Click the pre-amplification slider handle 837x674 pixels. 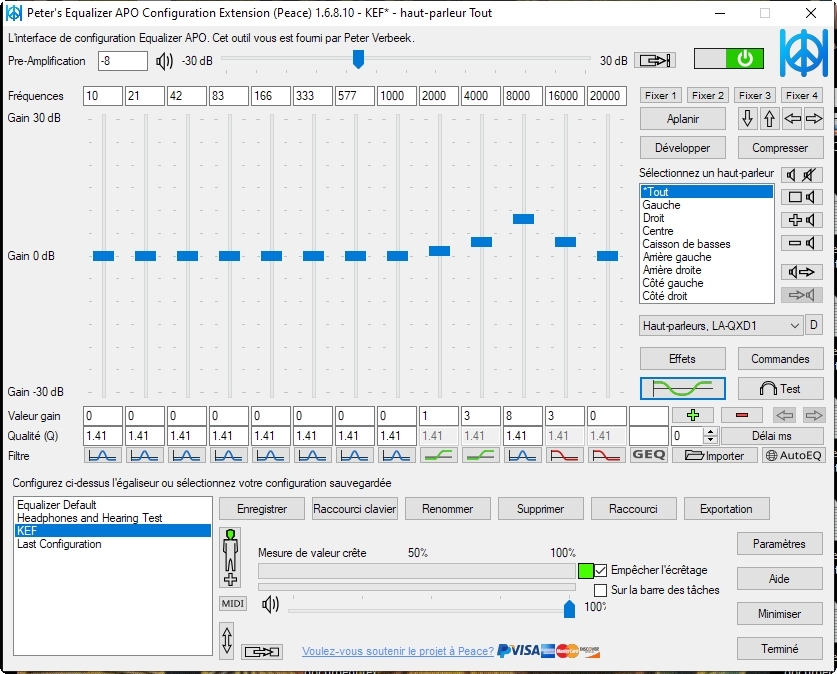pos(358,59)
